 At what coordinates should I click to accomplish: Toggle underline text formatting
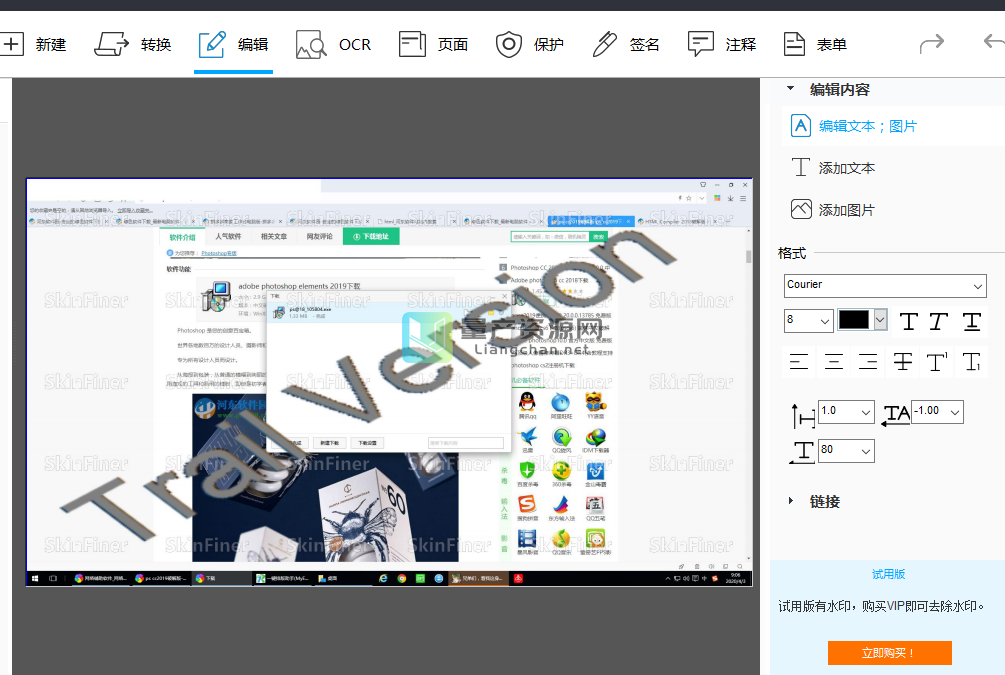pyautogui.click(x=972, y=321)
